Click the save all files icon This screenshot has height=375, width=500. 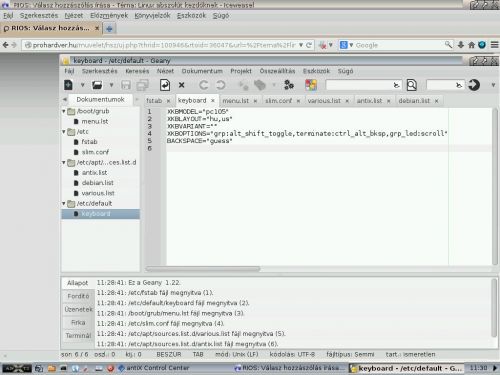coord(142,85)
